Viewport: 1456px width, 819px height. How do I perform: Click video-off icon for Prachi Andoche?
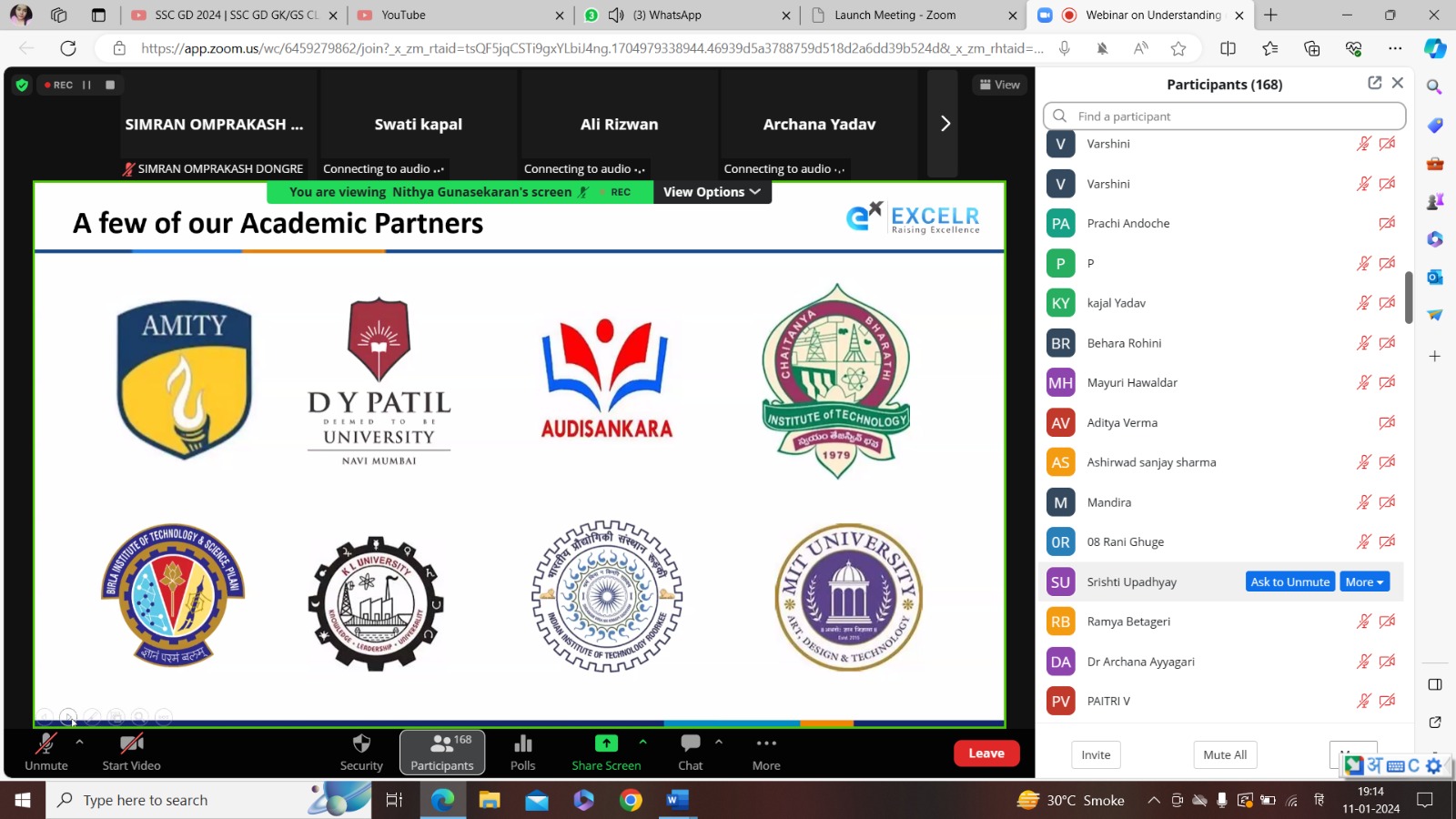pyautogui.click(x=1387, y=223)
